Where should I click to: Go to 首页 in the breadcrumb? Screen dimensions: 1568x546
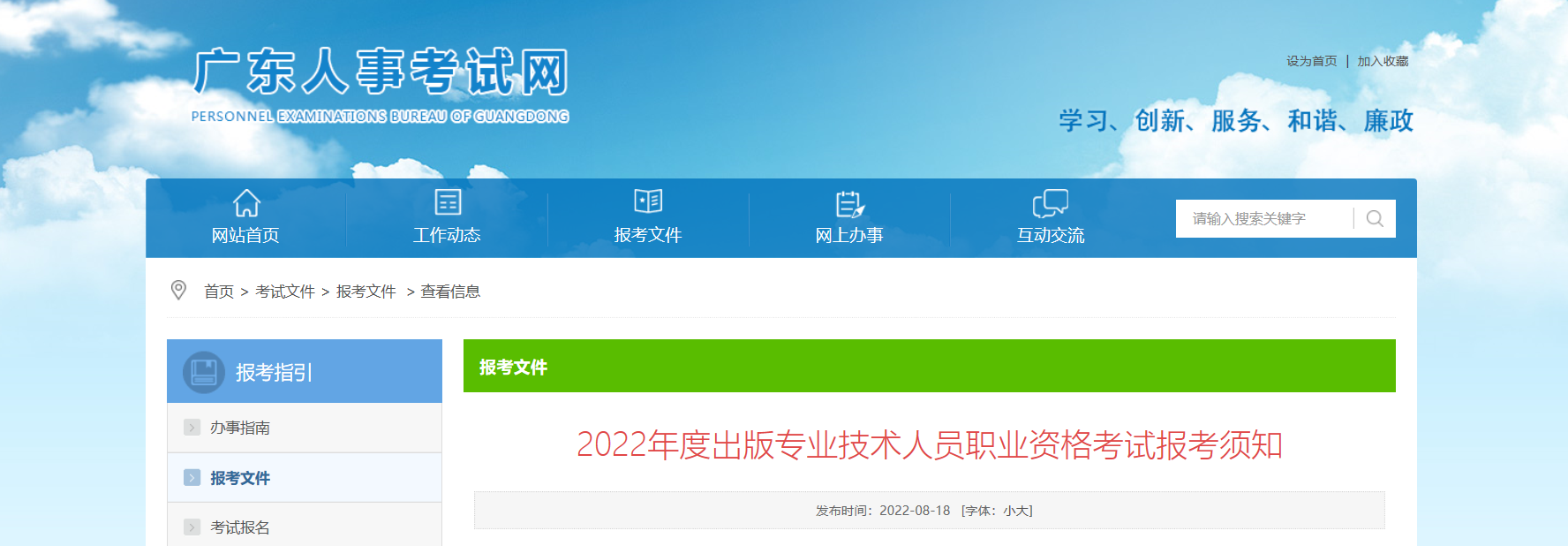219,292
